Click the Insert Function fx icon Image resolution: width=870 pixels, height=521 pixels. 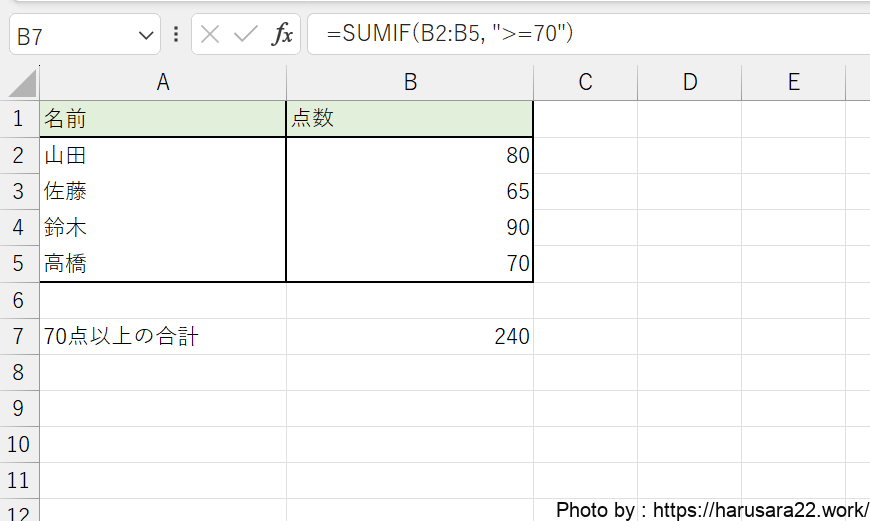coord(283,35)
